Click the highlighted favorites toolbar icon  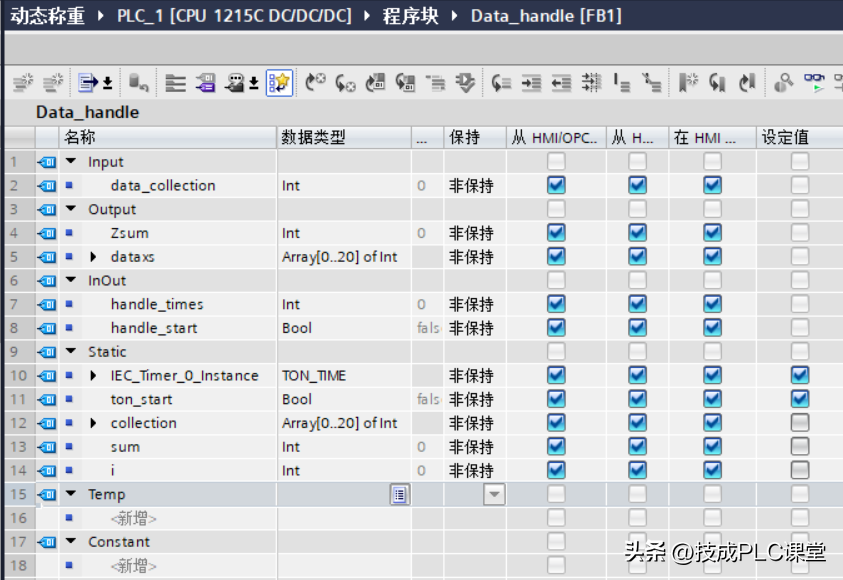(279, 83)
